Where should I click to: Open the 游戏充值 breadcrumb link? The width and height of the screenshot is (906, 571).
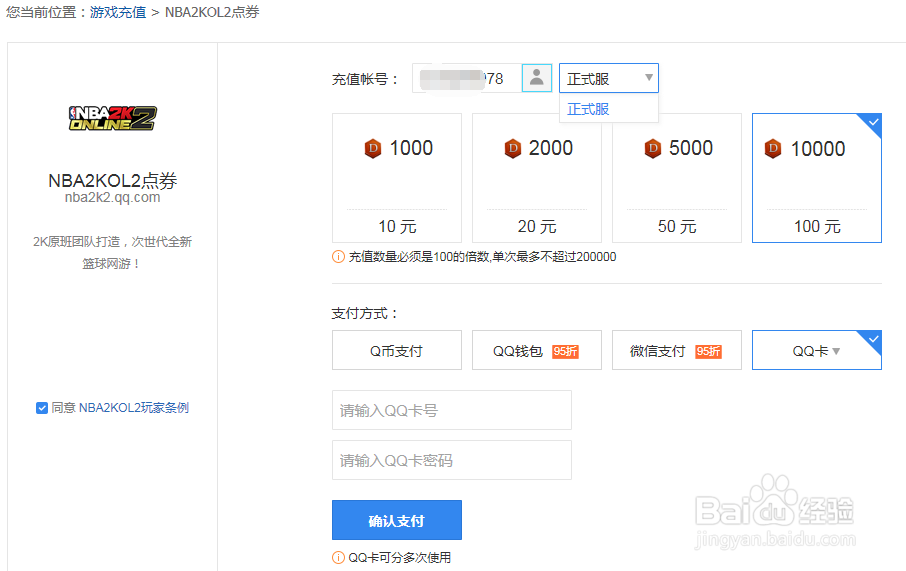(118, 12)
